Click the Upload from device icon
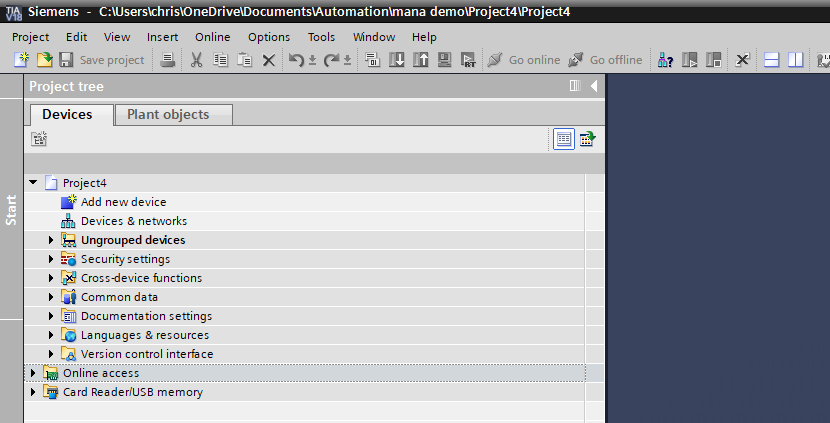The height and width of the screenshot is (423, 830). tap(420, 60)
